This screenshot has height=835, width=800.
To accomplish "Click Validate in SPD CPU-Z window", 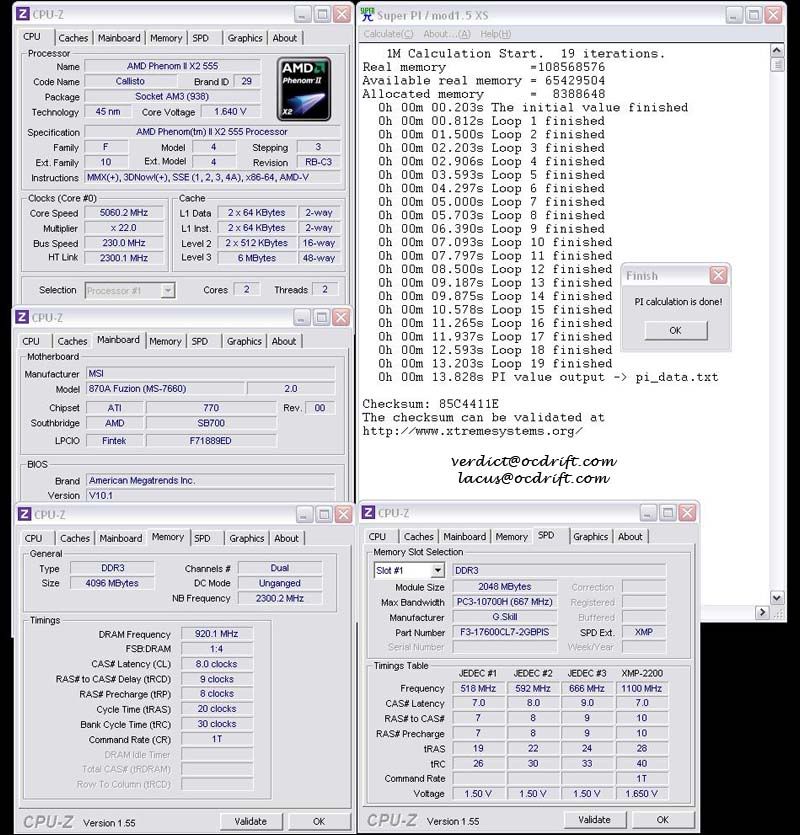I will click(594, 820).
